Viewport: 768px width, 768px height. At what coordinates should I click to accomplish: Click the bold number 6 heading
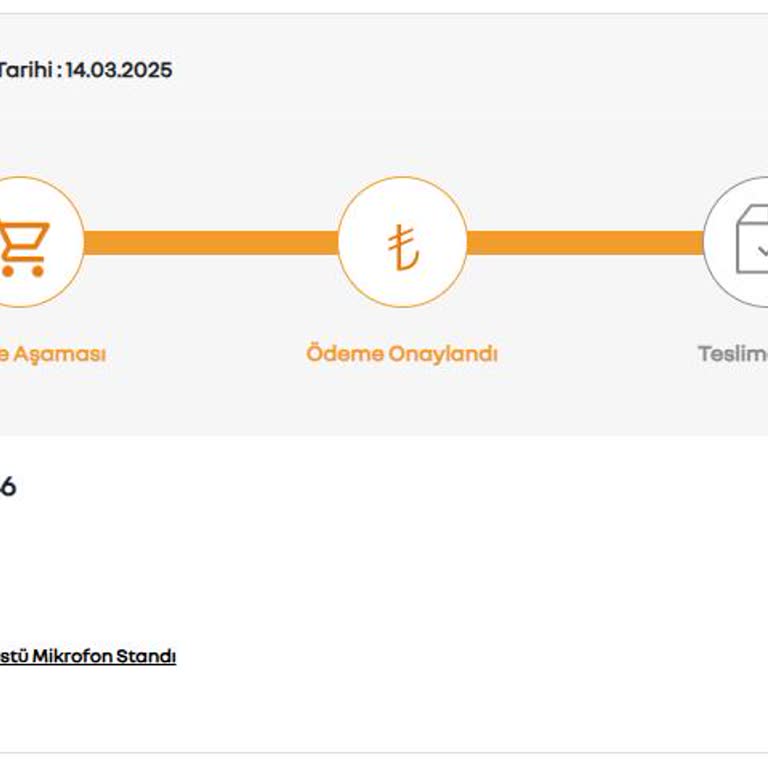click(x=7, y=488)
